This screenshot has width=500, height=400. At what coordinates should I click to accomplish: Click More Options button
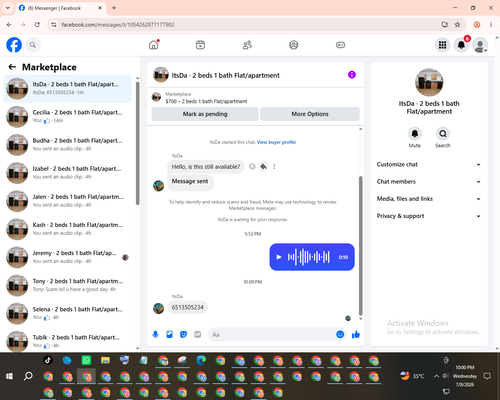(x=310, y=114)
